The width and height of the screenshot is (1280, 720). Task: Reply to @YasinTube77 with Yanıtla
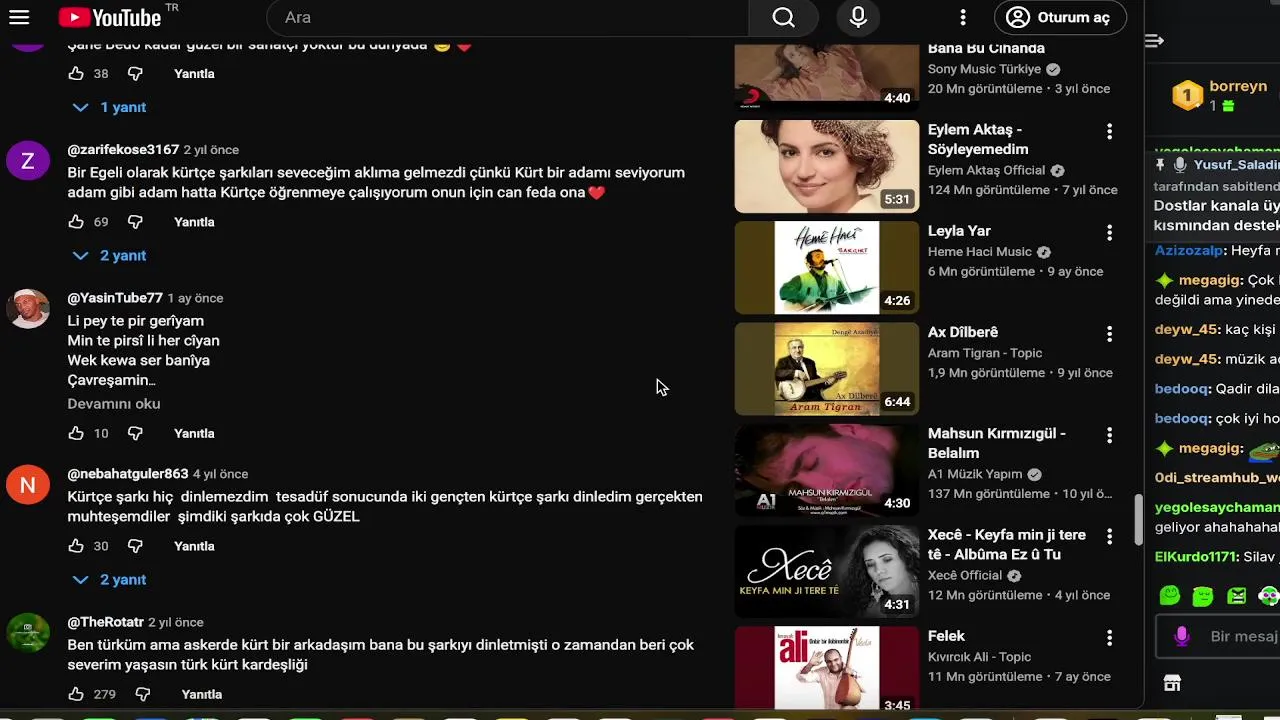194,433
